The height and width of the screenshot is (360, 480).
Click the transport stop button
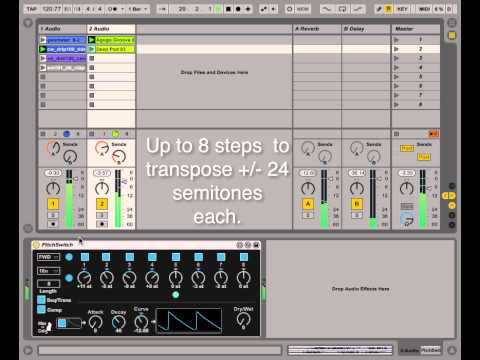click(228, 9)
